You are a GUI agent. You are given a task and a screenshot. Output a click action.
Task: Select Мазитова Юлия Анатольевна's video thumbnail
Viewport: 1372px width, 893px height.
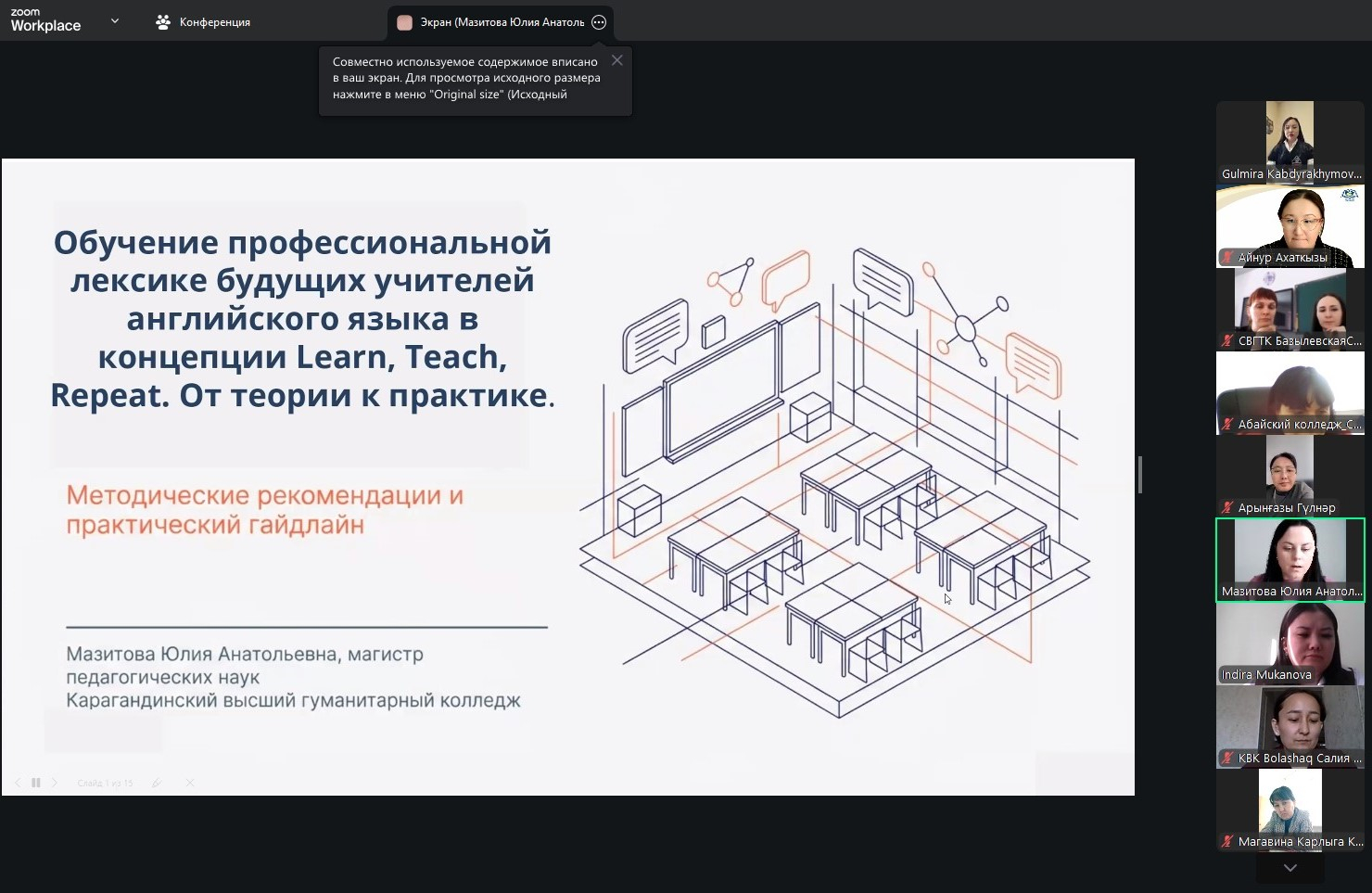point(1289,556)
